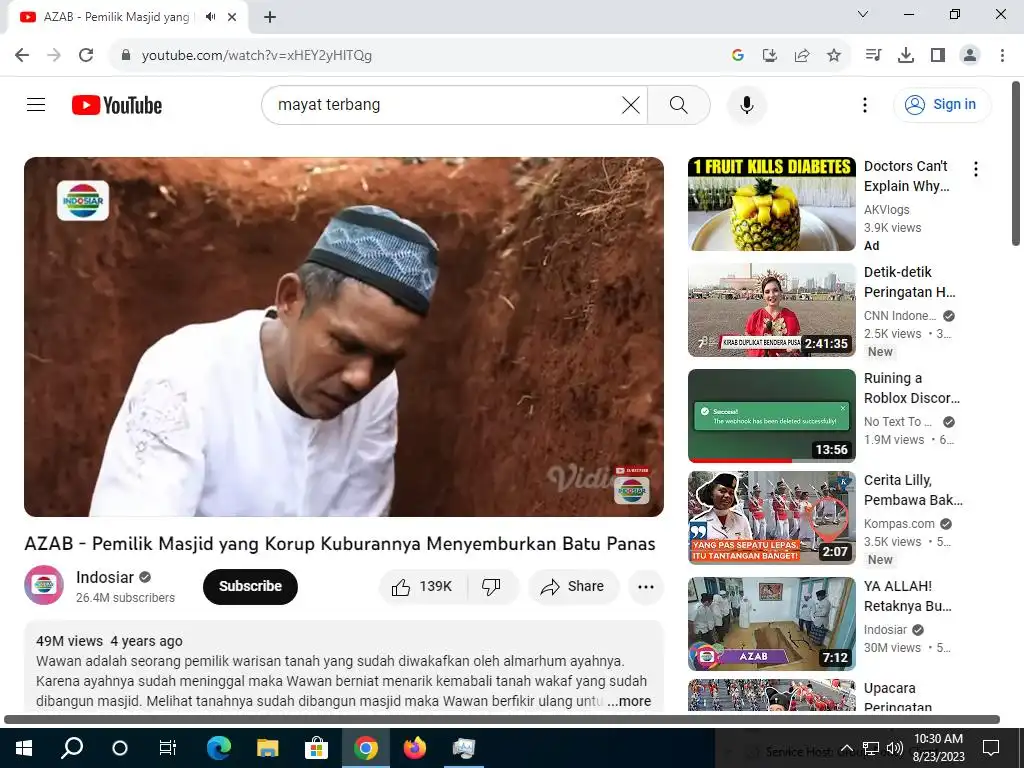
Task: Subscribe to the Indosiar channel
Action: tap(250, 586)
